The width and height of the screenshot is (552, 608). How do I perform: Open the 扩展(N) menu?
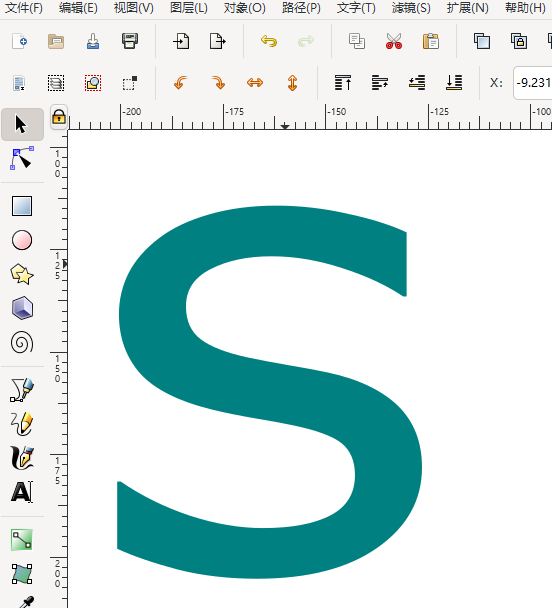point(467,8)
